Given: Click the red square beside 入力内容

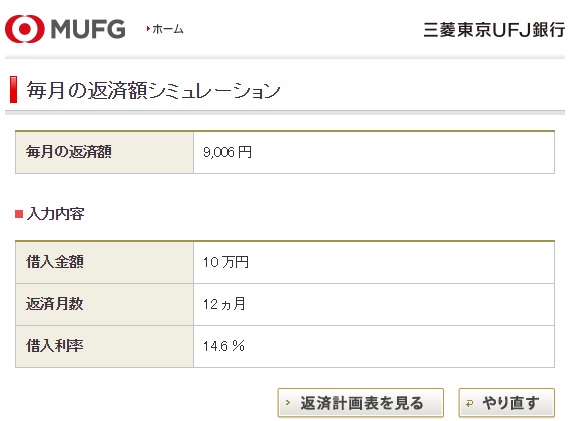Looking at the screenshot, I should coord(19,214).
